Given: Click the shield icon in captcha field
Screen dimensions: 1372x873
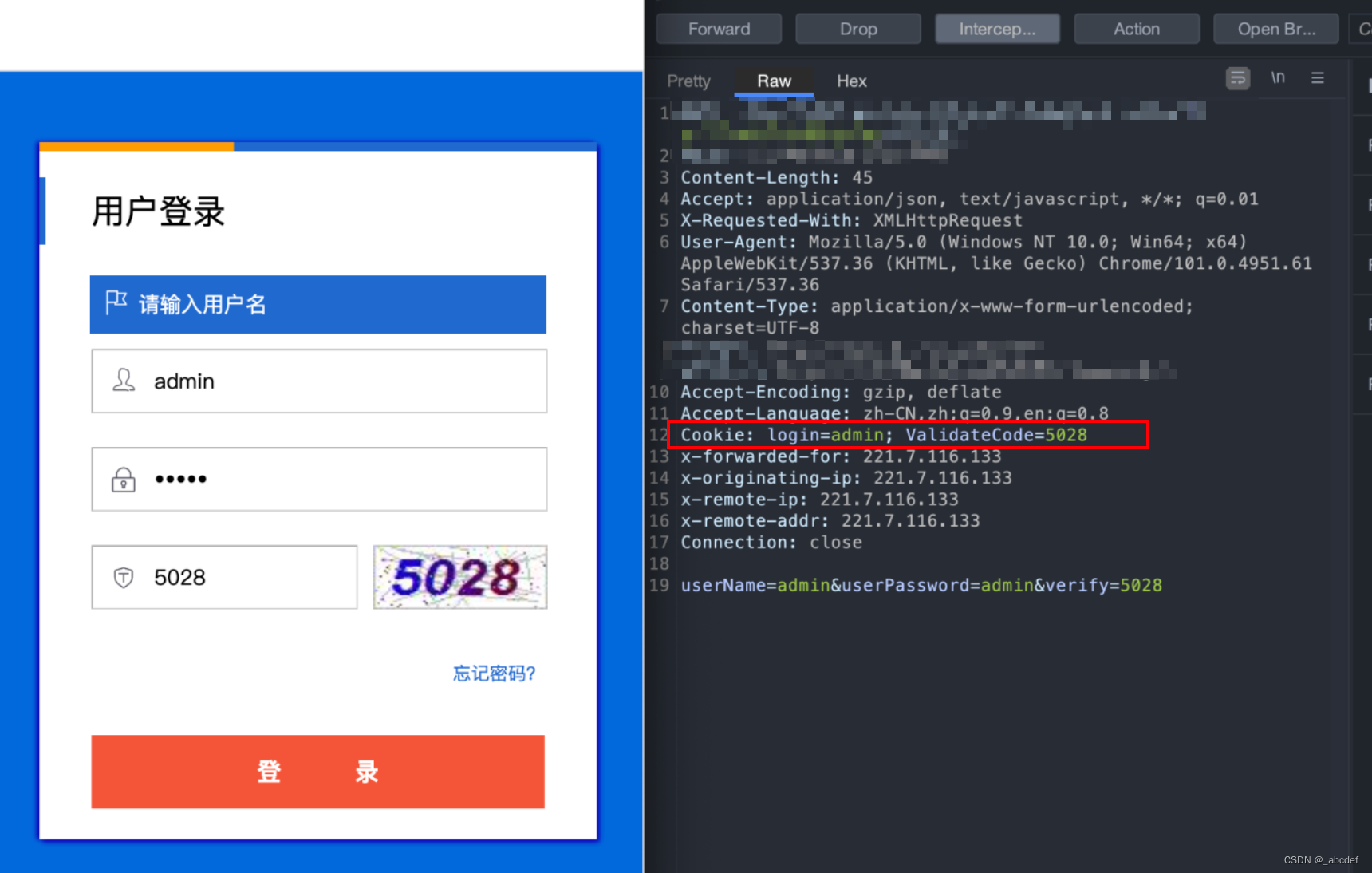Looking at the screenshot, I should click(124, 577).
